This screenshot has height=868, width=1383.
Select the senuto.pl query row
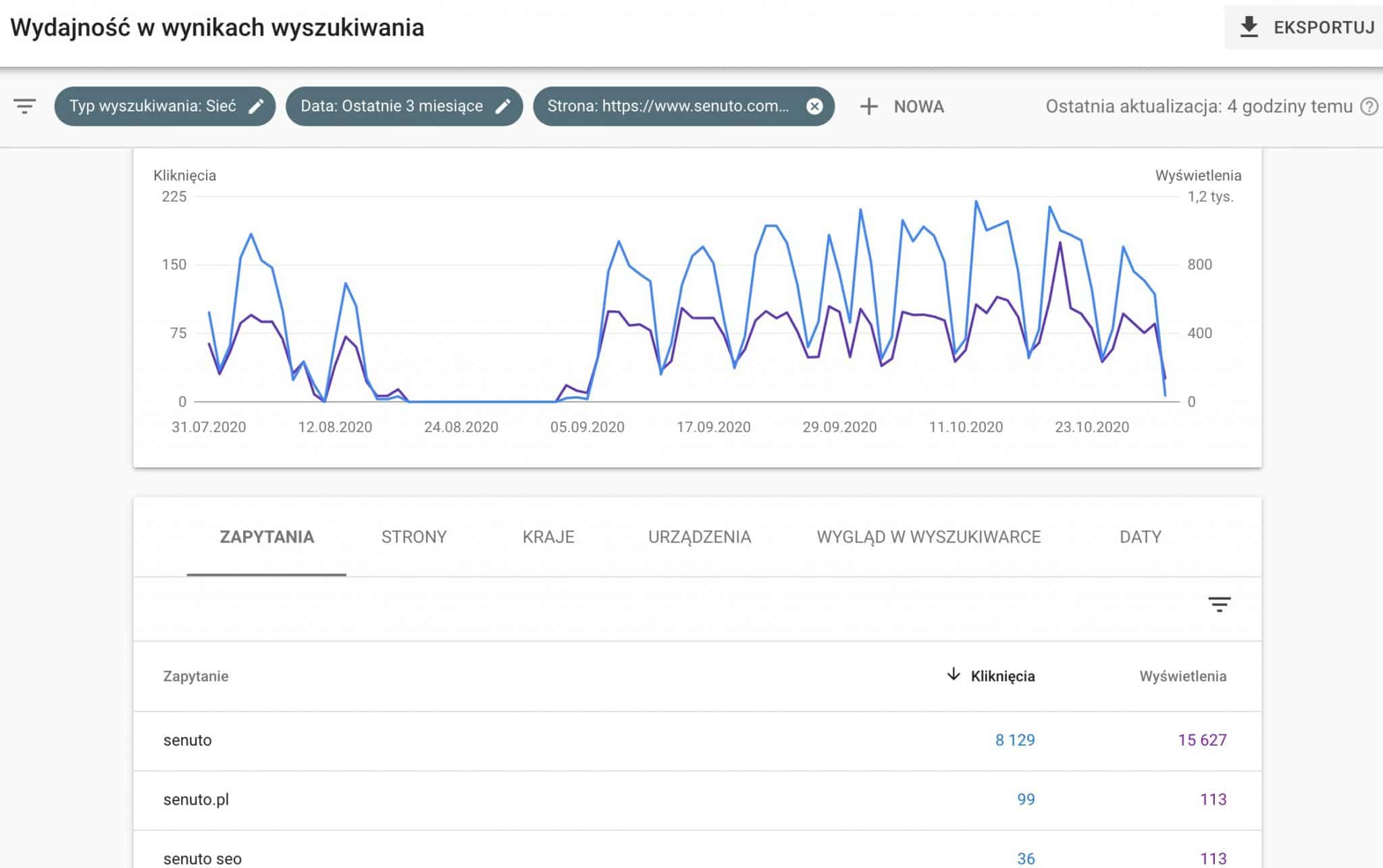(697, 800)
